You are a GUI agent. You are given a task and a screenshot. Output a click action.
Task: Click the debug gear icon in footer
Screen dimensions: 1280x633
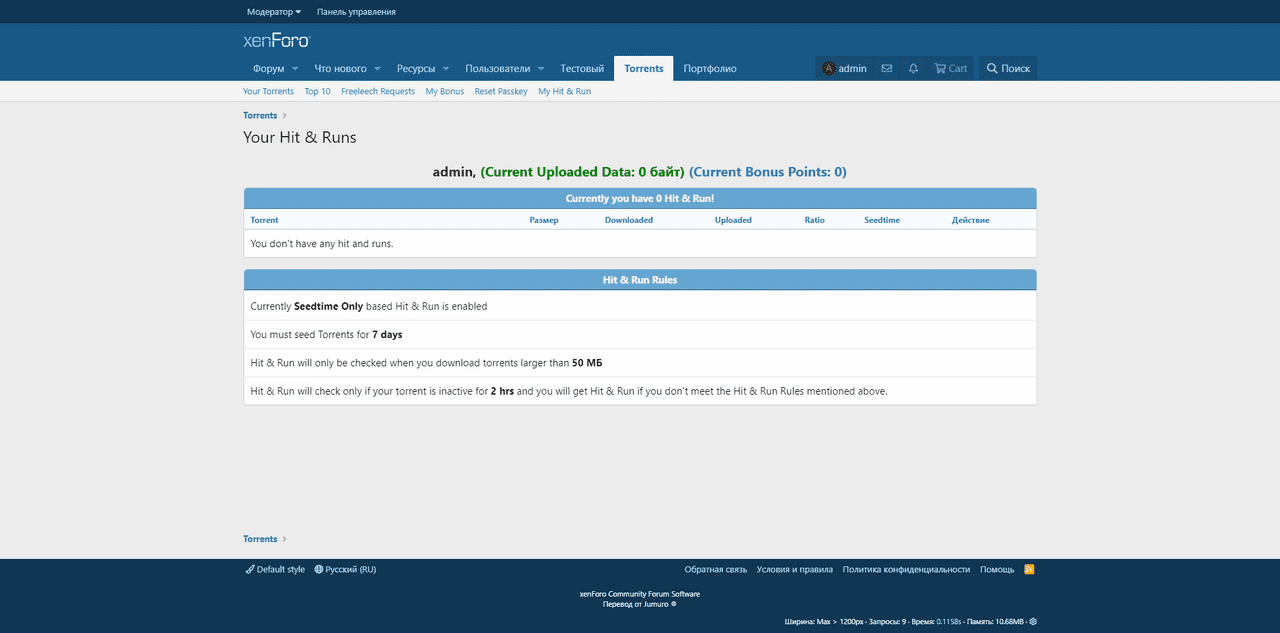(1033, 621)
